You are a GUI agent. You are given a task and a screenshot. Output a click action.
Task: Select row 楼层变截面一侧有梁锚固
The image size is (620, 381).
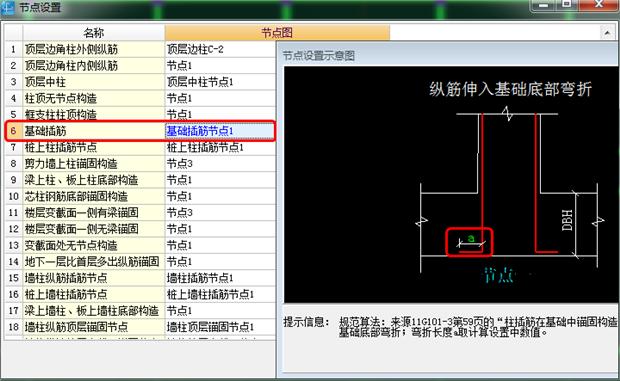click(94, 213)
